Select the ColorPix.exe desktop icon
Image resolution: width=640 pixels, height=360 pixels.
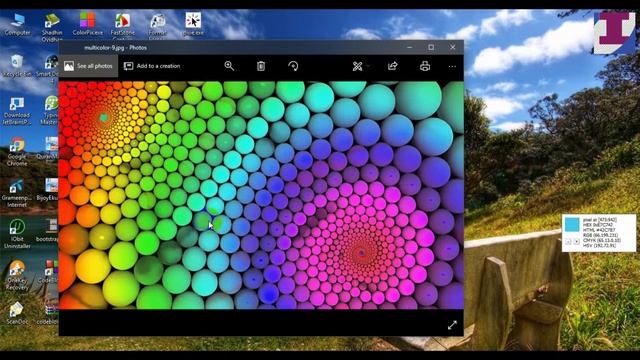tap(87, 24)
